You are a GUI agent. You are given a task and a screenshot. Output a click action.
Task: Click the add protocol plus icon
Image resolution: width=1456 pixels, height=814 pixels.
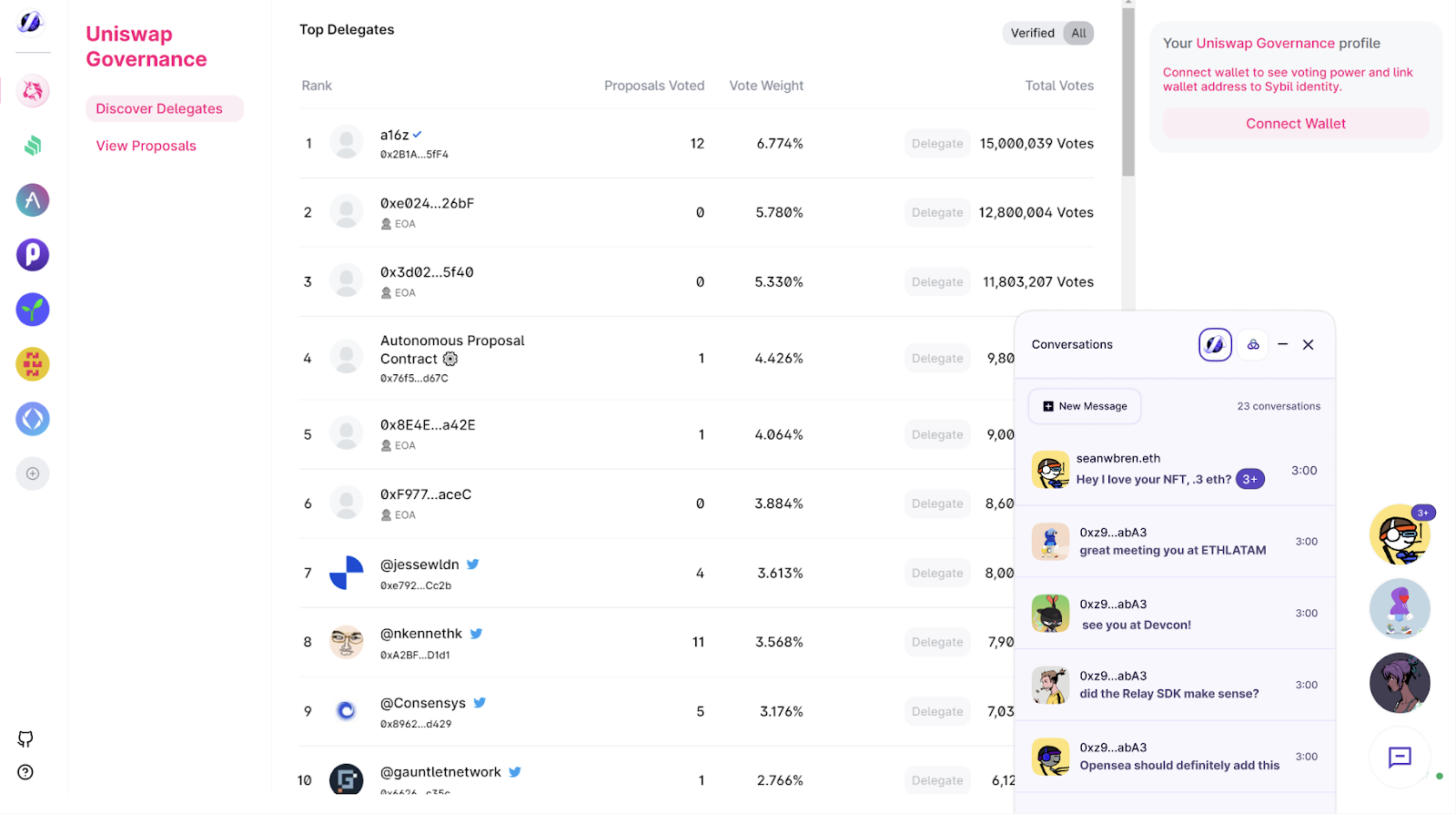[33, 473]
